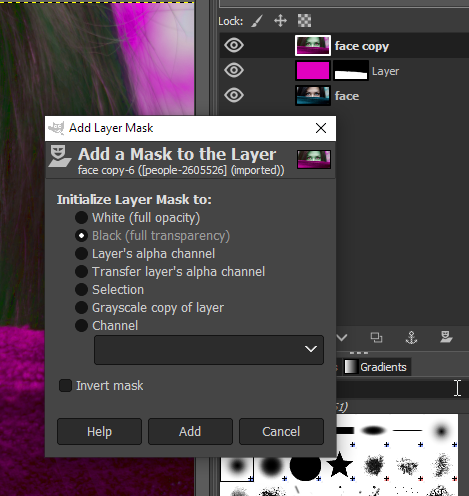Select Black (full transparency) option

(152, 236)
